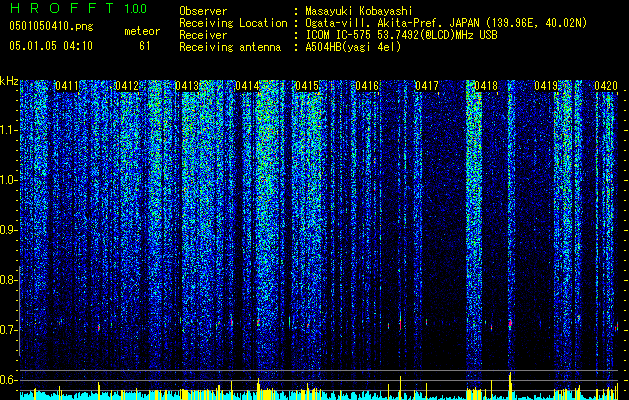
Task: Click the red meteor echo below 0418
Action: (510, 323)
